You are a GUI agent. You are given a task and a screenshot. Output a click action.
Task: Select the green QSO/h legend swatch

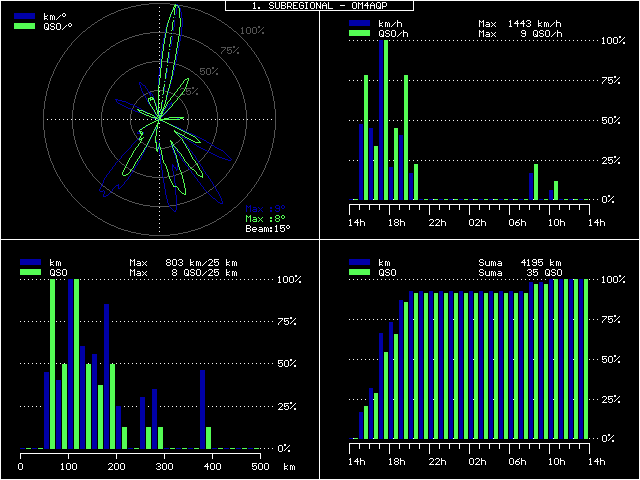pos(360,33)
